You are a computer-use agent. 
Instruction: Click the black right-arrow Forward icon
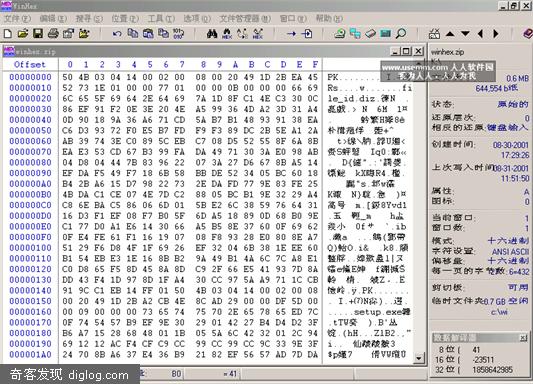coord(496,34)
